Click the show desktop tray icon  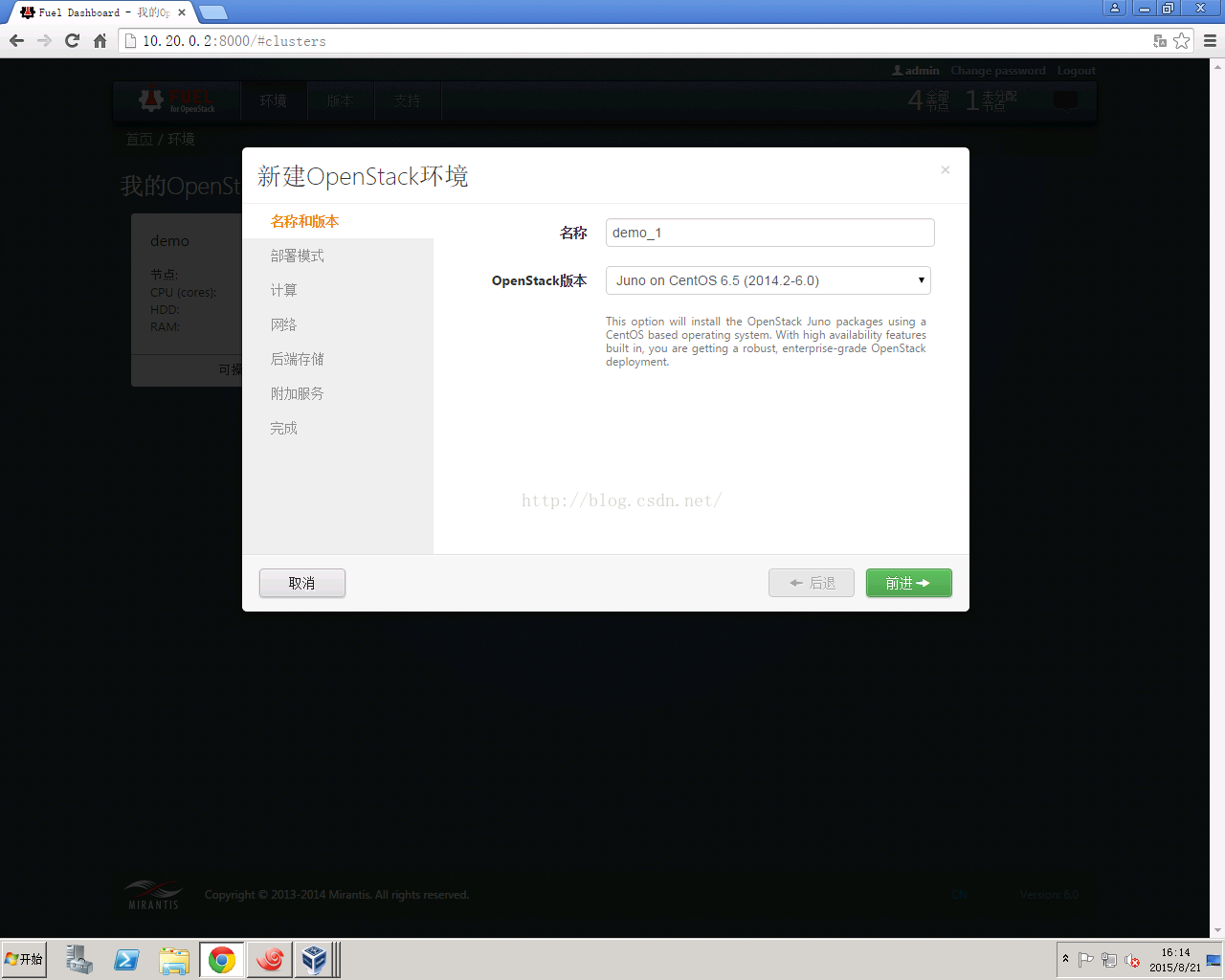(1214, 960)
